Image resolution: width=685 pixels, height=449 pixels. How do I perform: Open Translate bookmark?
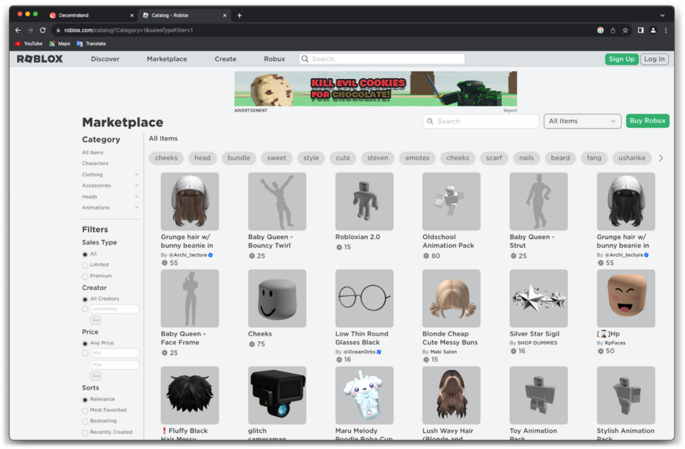tap(91, 44)
